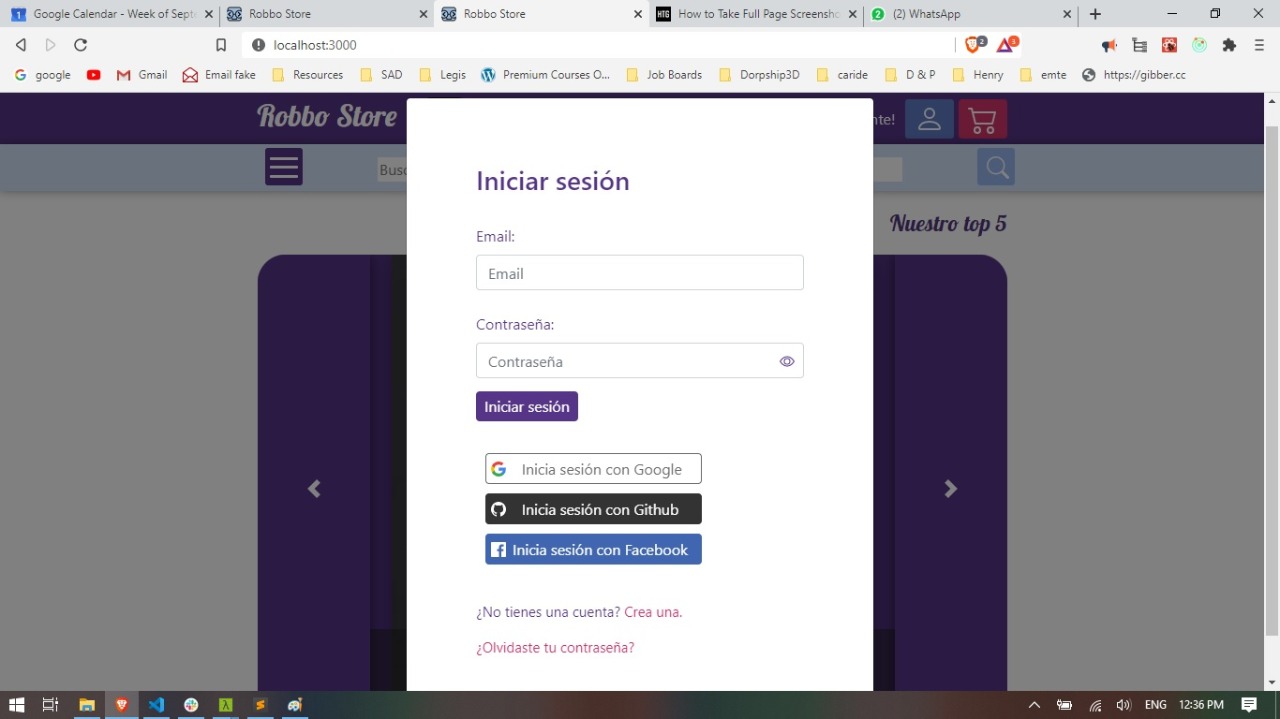Open ¿Olvidaste tu contraseña? link
Image resolution: width=1280 pixels, height=719 pixels.
tap(555, 647)
